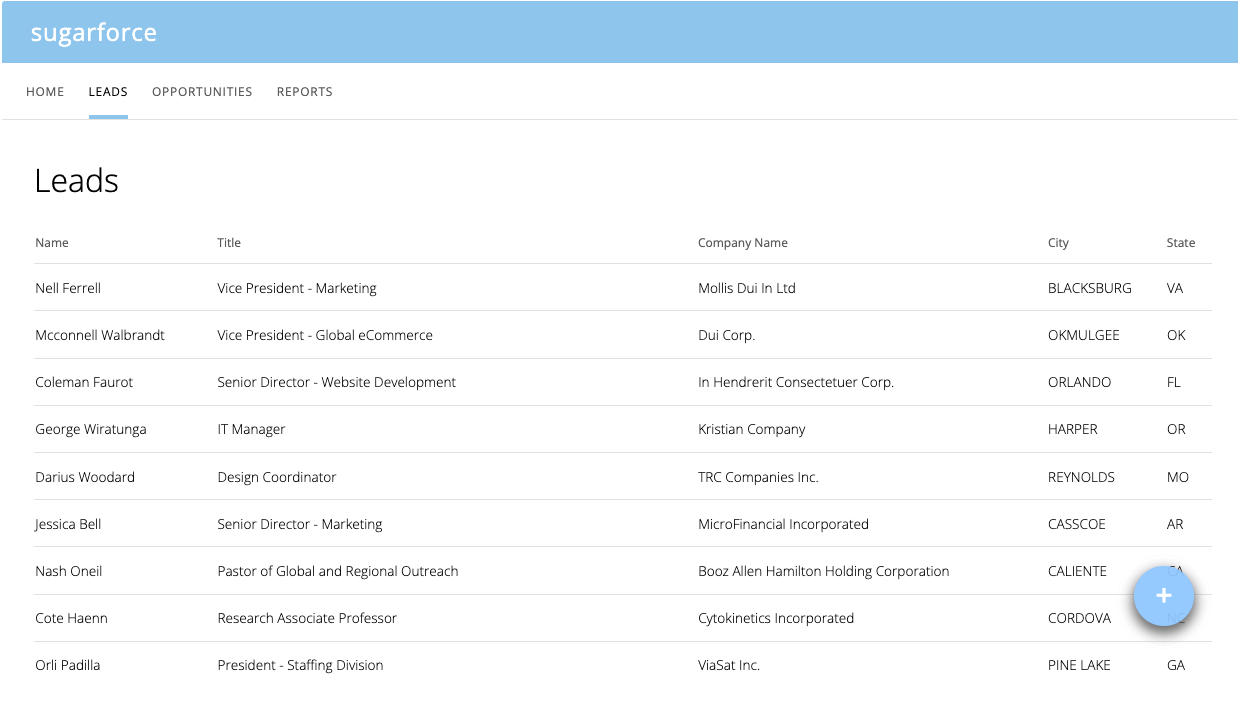Click the CORDOVA city cell
Image resolution: width=1238 pixels, height=713 pixels.
(x=1080, y=618)
